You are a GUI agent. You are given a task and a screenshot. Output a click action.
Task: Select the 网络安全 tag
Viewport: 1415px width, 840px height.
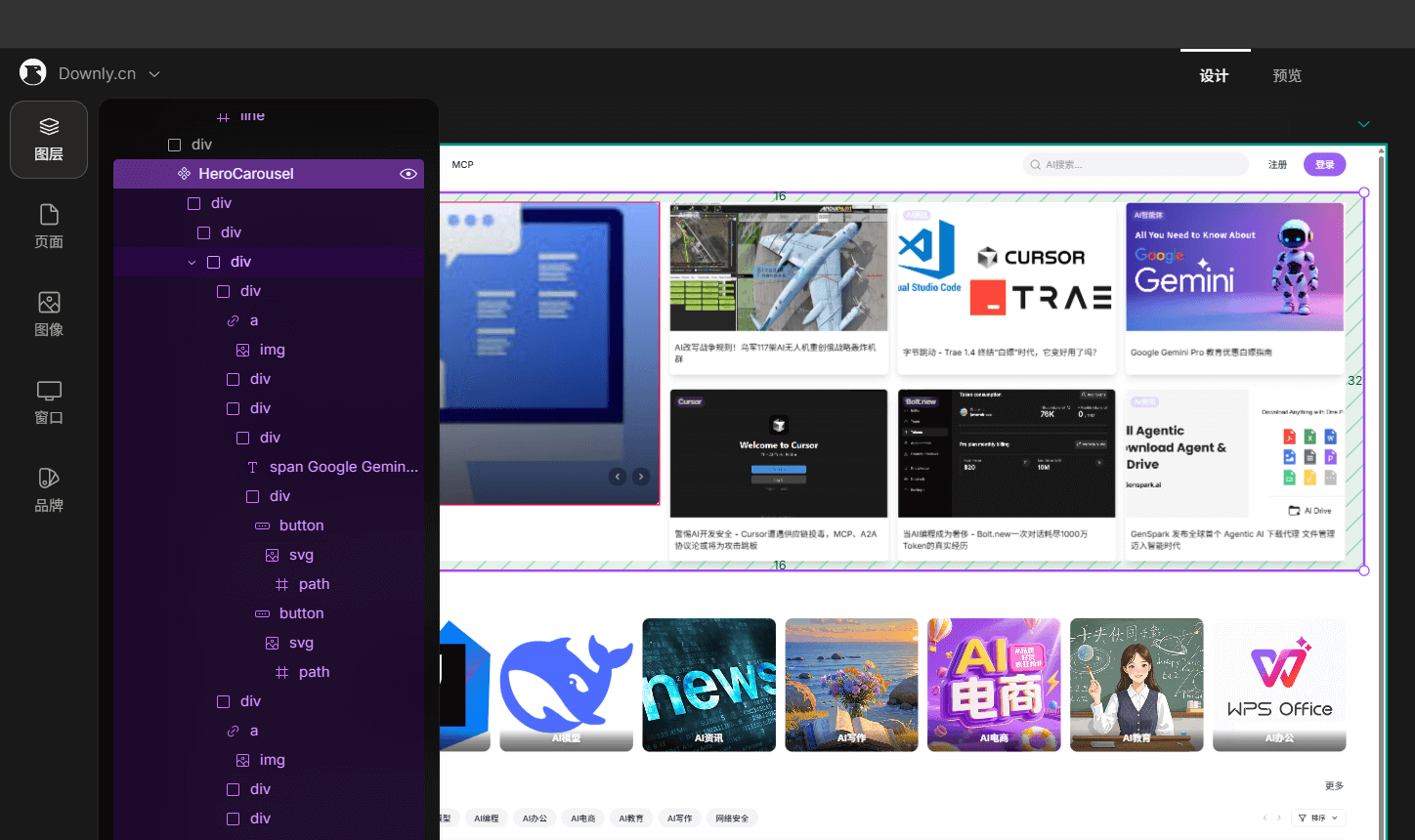(x=732, y=819)
